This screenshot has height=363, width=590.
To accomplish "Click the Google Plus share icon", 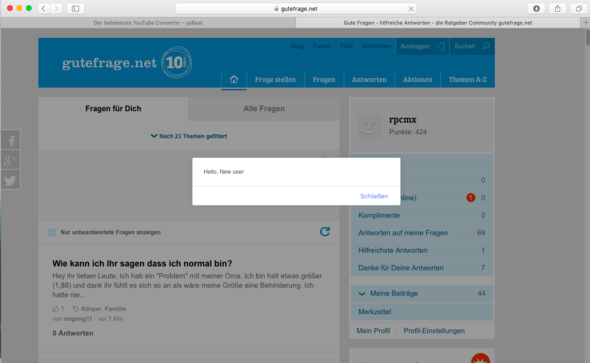I will pyautogui.click(x=11, y=160).
